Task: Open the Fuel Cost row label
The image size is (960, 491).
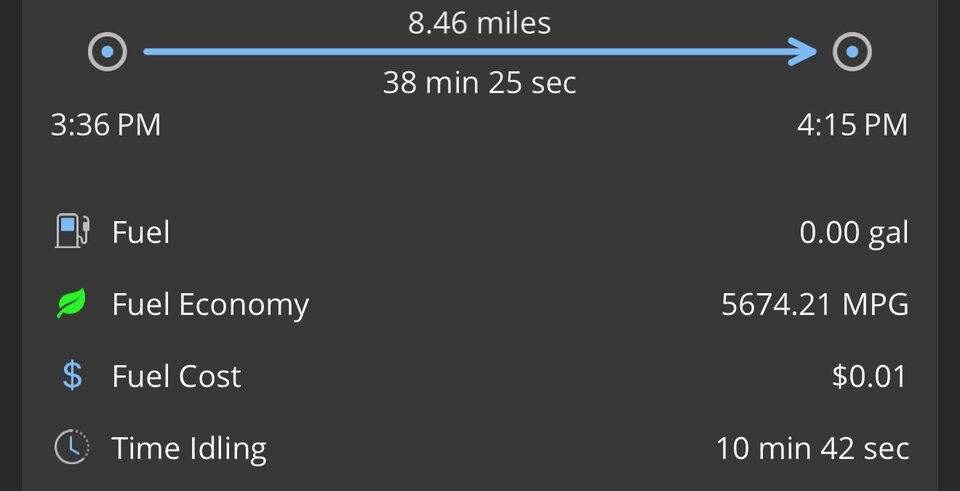Action: [x=176, y=377]
